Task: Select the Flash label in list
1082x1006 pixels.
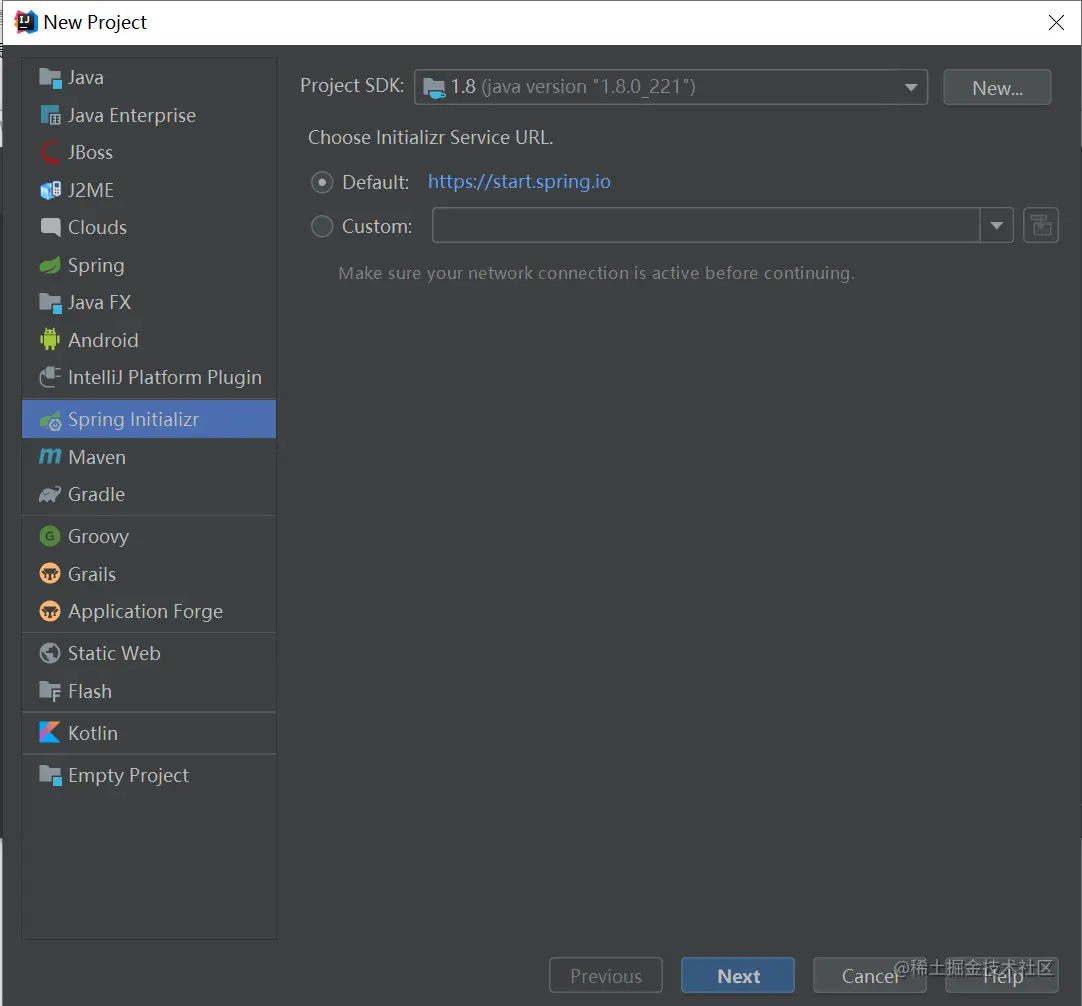Action: point(90,691)
